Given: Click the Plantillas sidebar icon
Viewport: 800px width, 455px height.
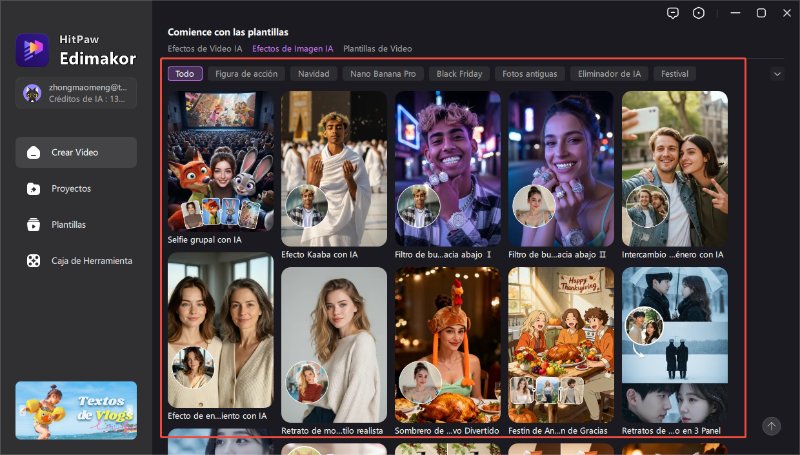Looking at the screenshot, I should point(34,224).
